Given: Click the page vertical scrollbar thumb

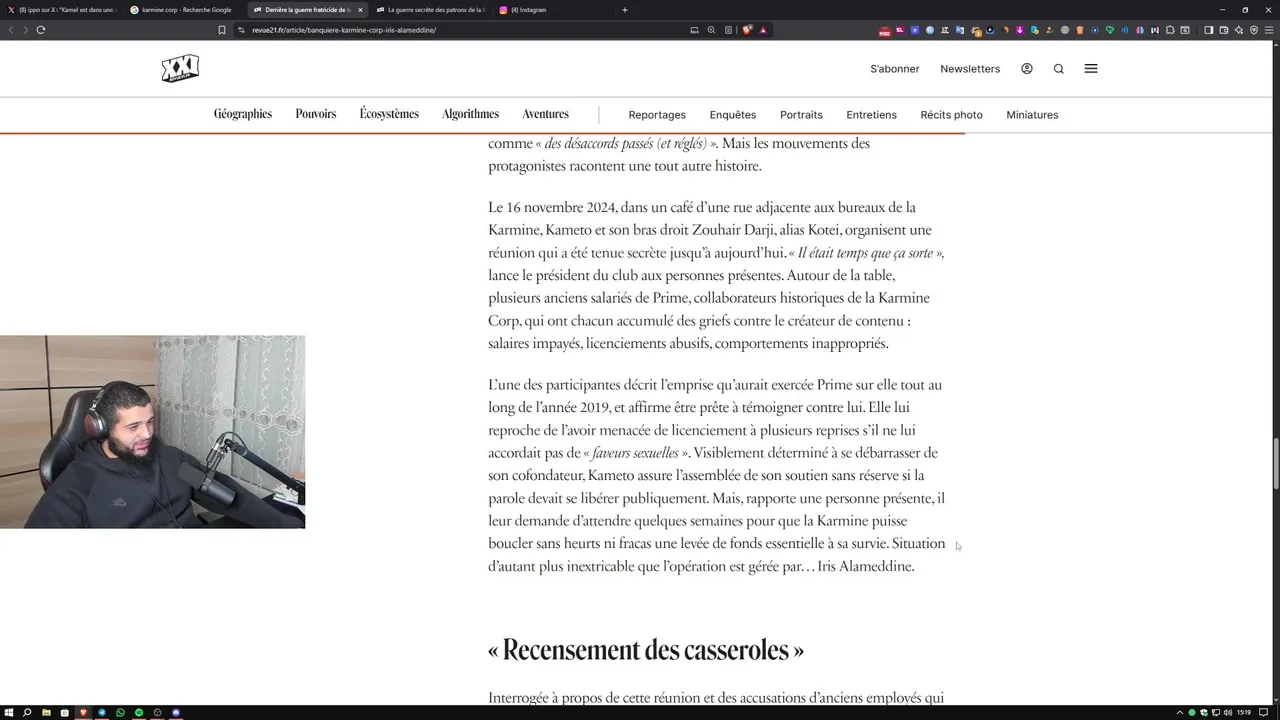Looking at the screenshot, I should (1276, 463).
